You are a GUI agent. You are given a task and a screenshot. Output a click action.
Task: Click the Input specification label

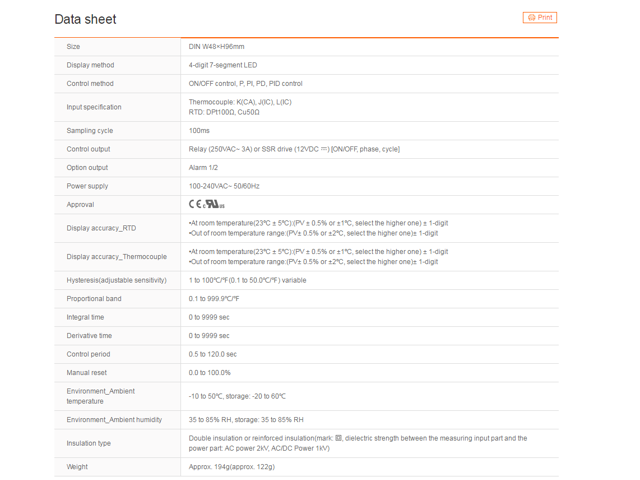(94, 107)
